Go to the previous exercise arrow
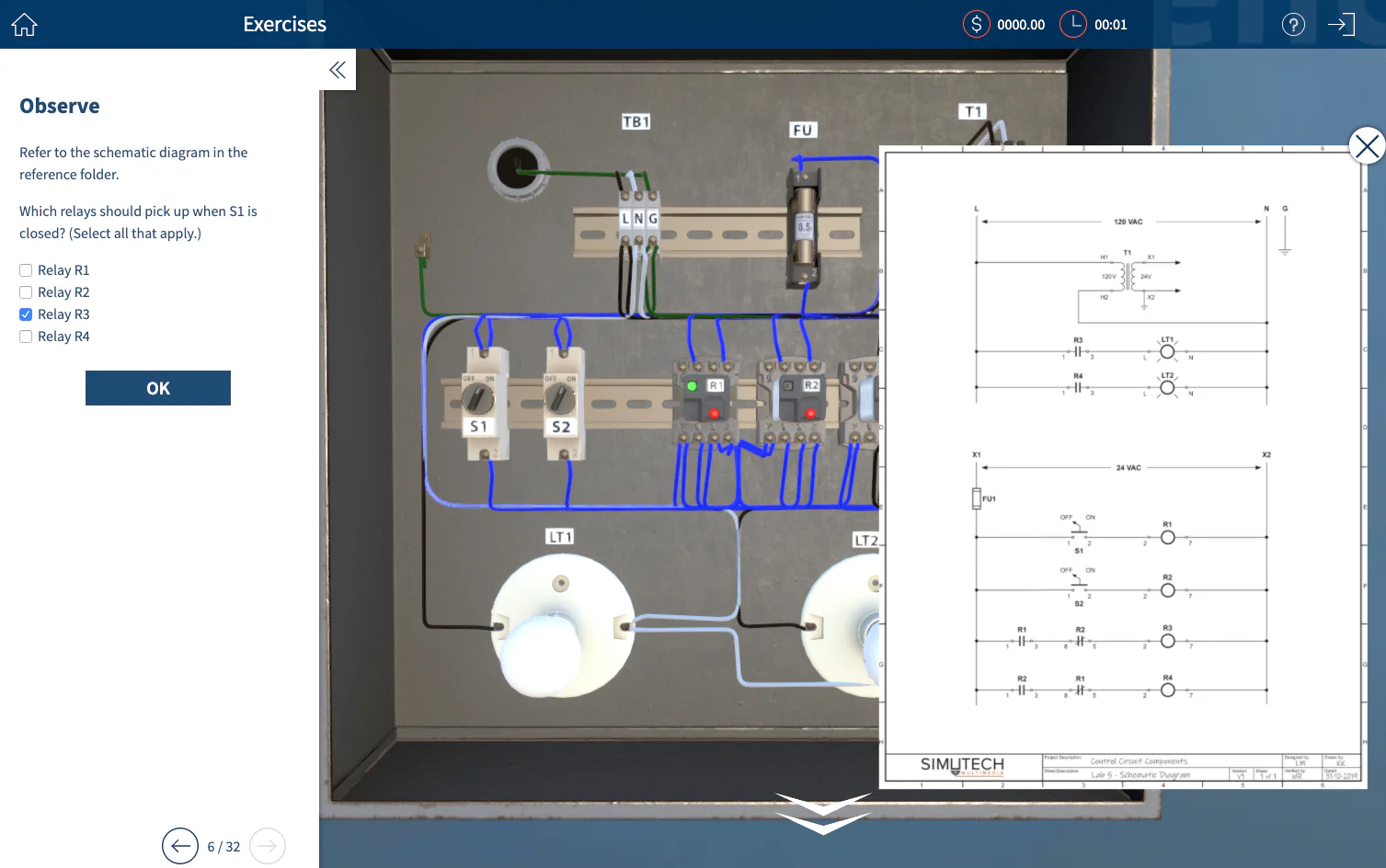 [x=180, y=845]
